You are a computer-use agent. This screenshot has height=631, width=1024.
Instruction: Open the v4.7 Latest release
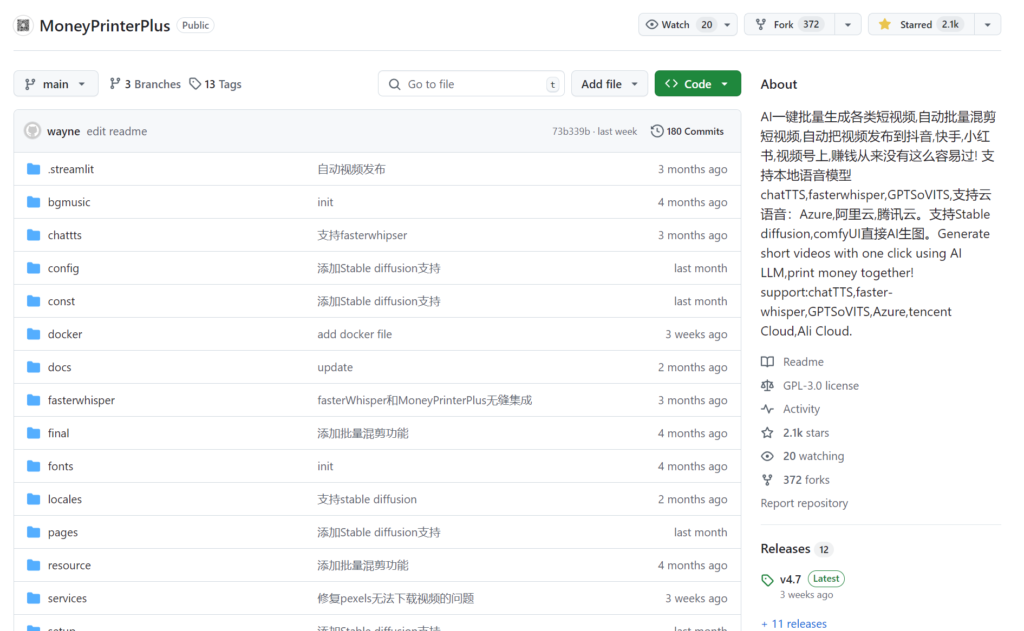pyautogui.click(x=790, y=579)
